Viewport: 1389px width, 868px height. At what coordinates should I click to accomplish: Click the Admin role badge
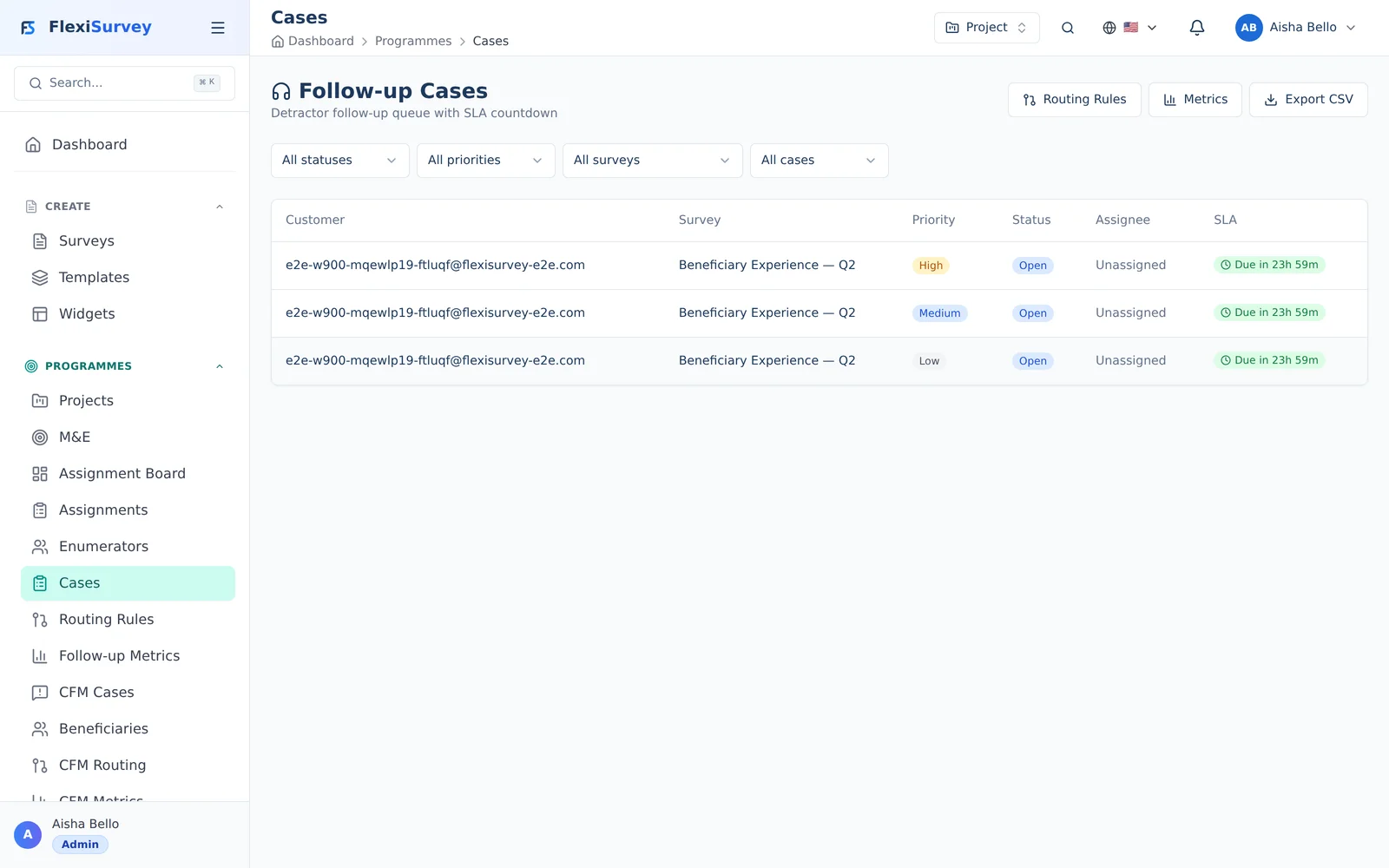(80, 845)
